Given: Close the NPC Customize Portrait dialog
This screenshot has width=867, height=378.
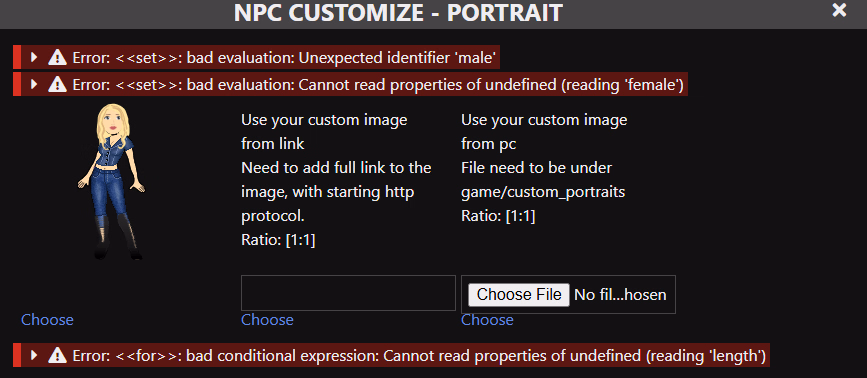Looking at the screenshot, I should coord(839,10).
